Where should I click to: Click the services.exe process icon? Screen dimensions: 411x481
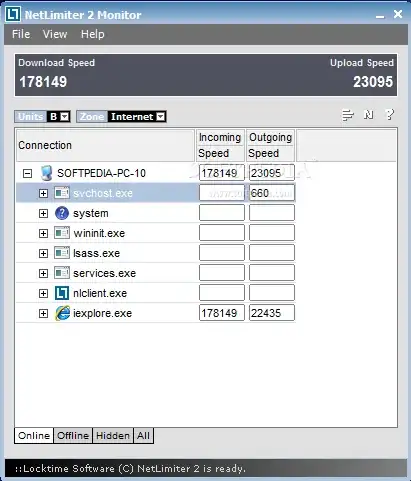point(62,273)
